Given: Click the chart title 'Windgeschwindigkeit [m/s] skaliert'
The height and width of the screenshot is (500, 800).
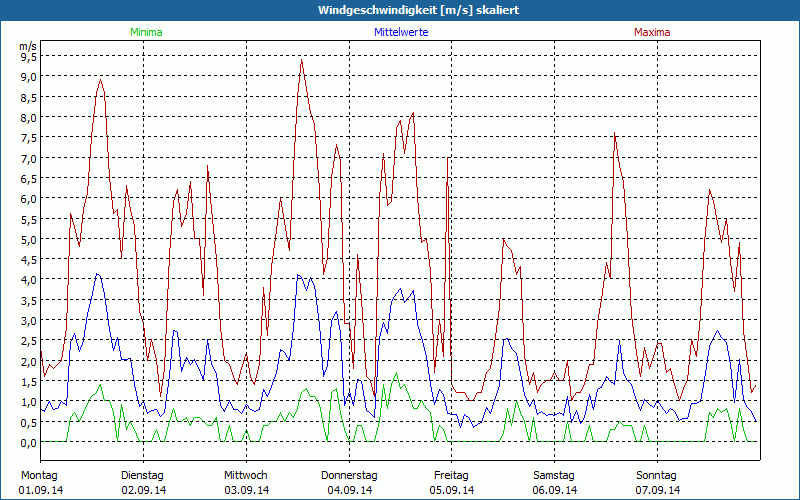Looking at the screenshot, I should [x=418, y=10].
